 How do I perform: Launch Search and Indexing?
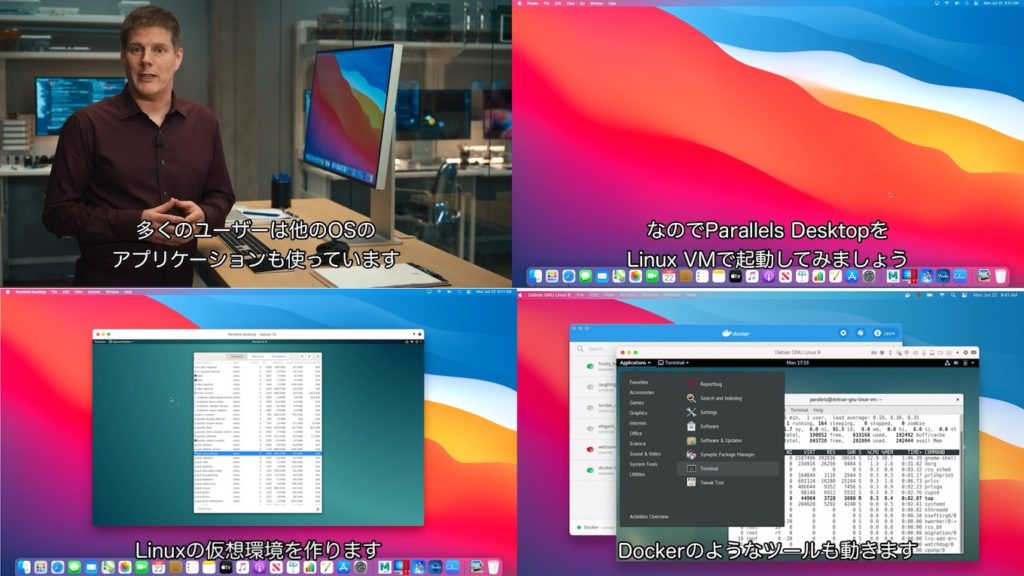714,398
